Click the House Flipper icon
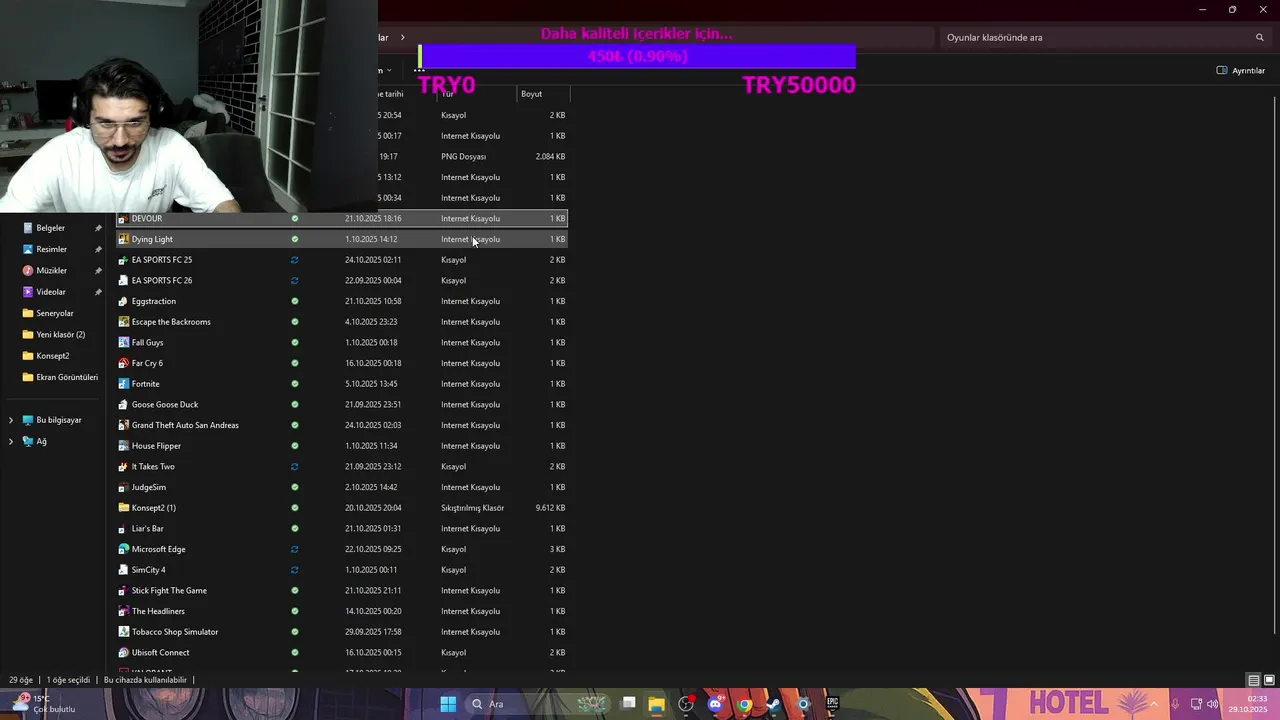The height and width of the screenshot is (720, 1280). [124, 446]
